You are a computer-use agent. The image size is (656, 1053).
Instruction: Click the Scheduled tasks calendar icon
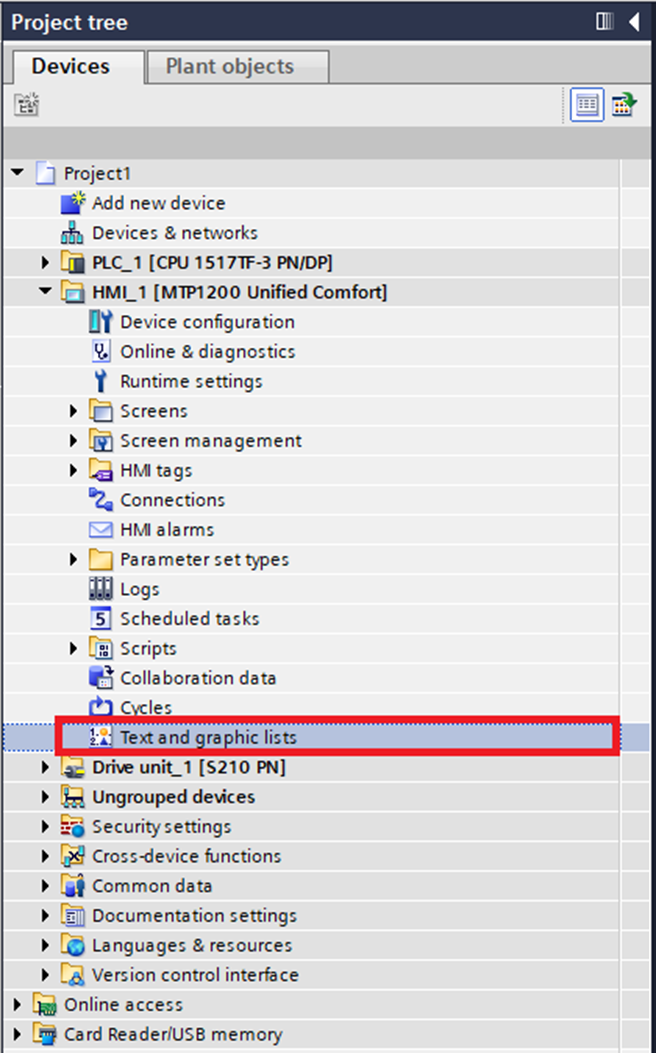point(101,619)
